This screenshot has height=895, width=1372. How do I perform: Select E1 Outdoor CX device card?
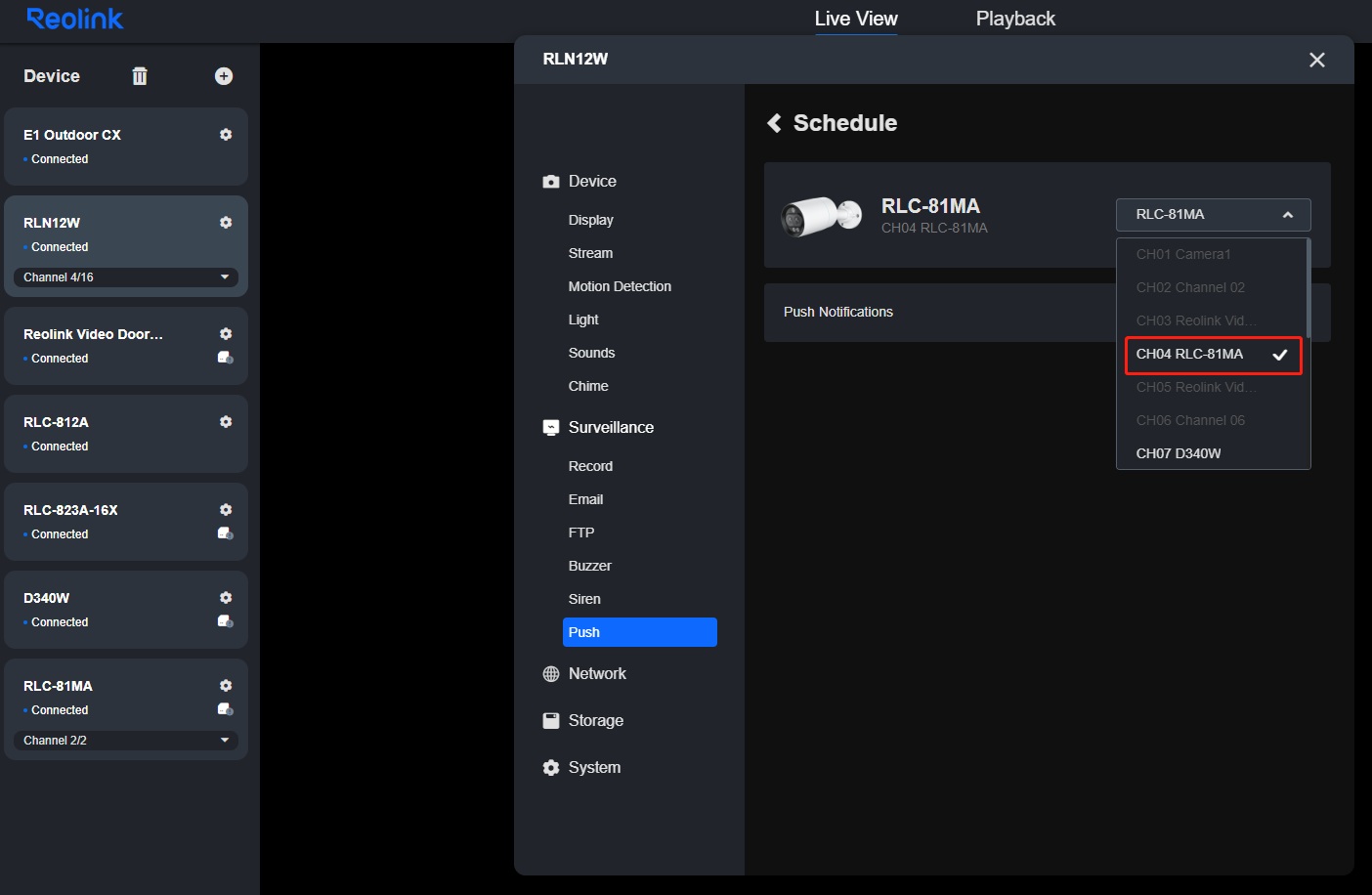pyautogui.click(x=126, y=147)
